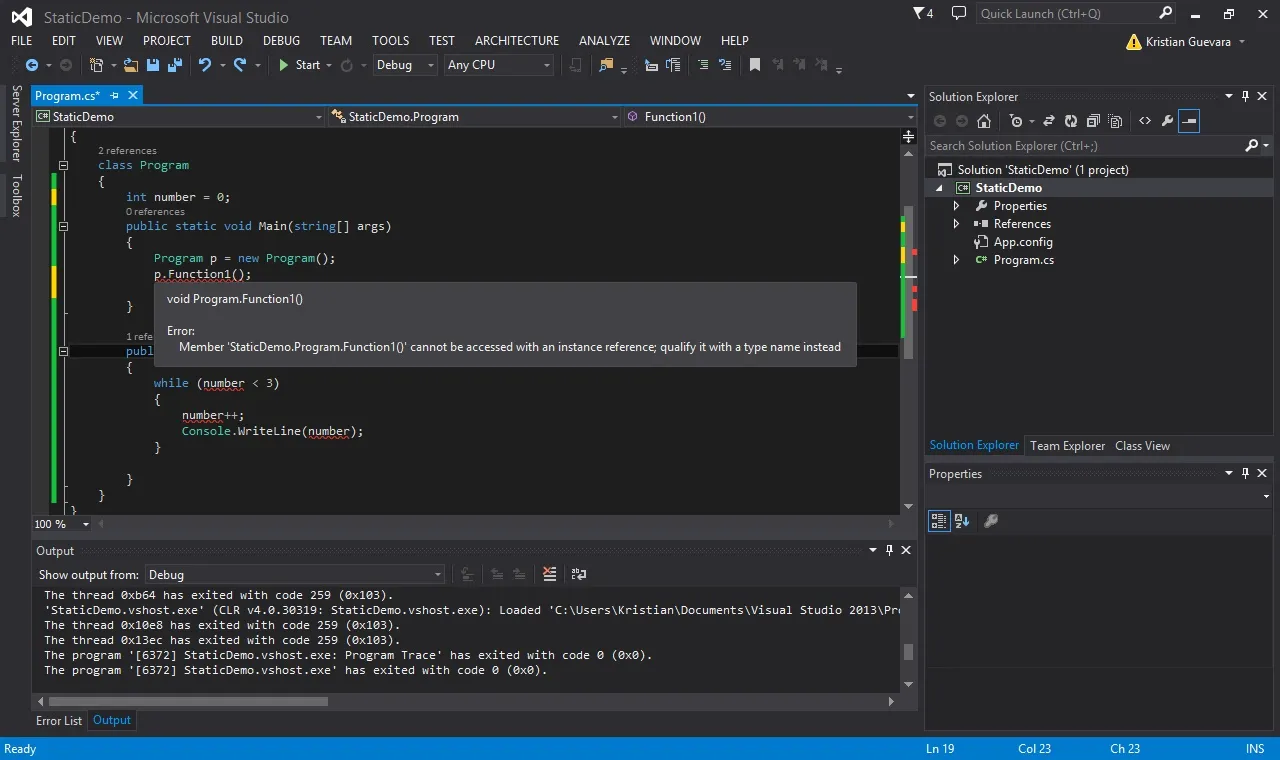
Task: Open the BUILD menu
Action: click(227, 41)
